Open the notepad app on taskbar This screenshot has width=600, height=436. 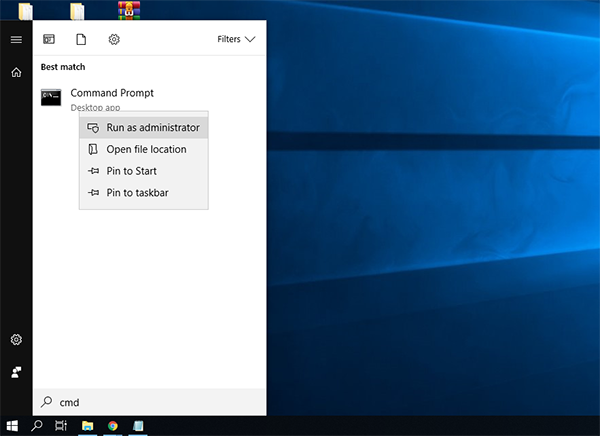138,426
